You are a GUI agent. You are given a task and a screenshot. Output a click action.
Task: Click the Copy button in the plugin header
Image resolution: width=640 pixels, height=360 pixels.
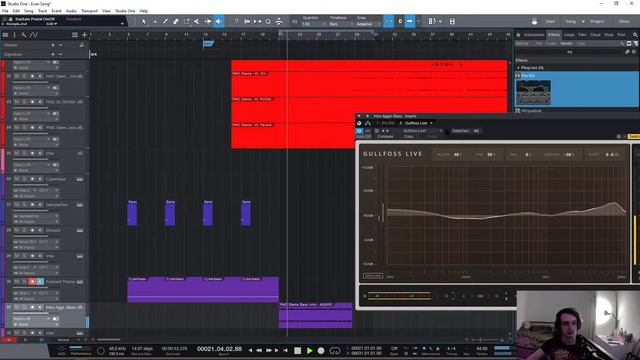click(x=408, y=137)
